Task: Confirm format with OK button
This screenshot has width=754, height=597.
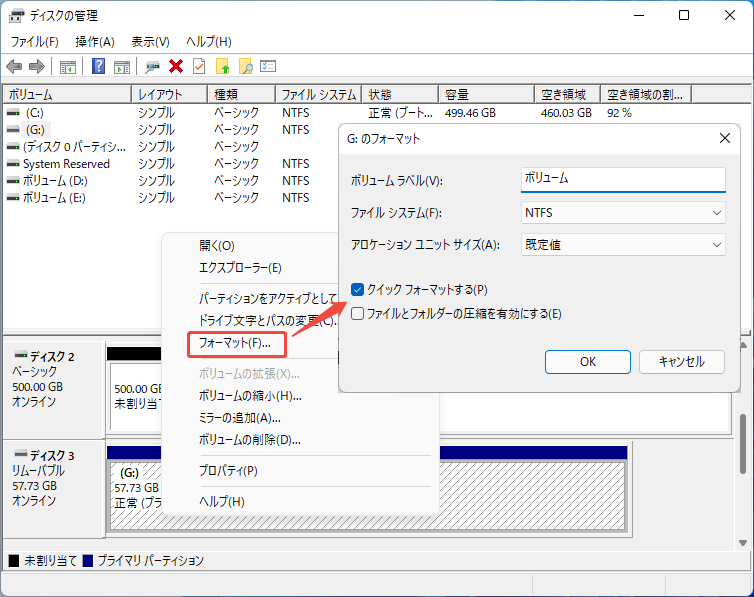Action: point(588,361)
